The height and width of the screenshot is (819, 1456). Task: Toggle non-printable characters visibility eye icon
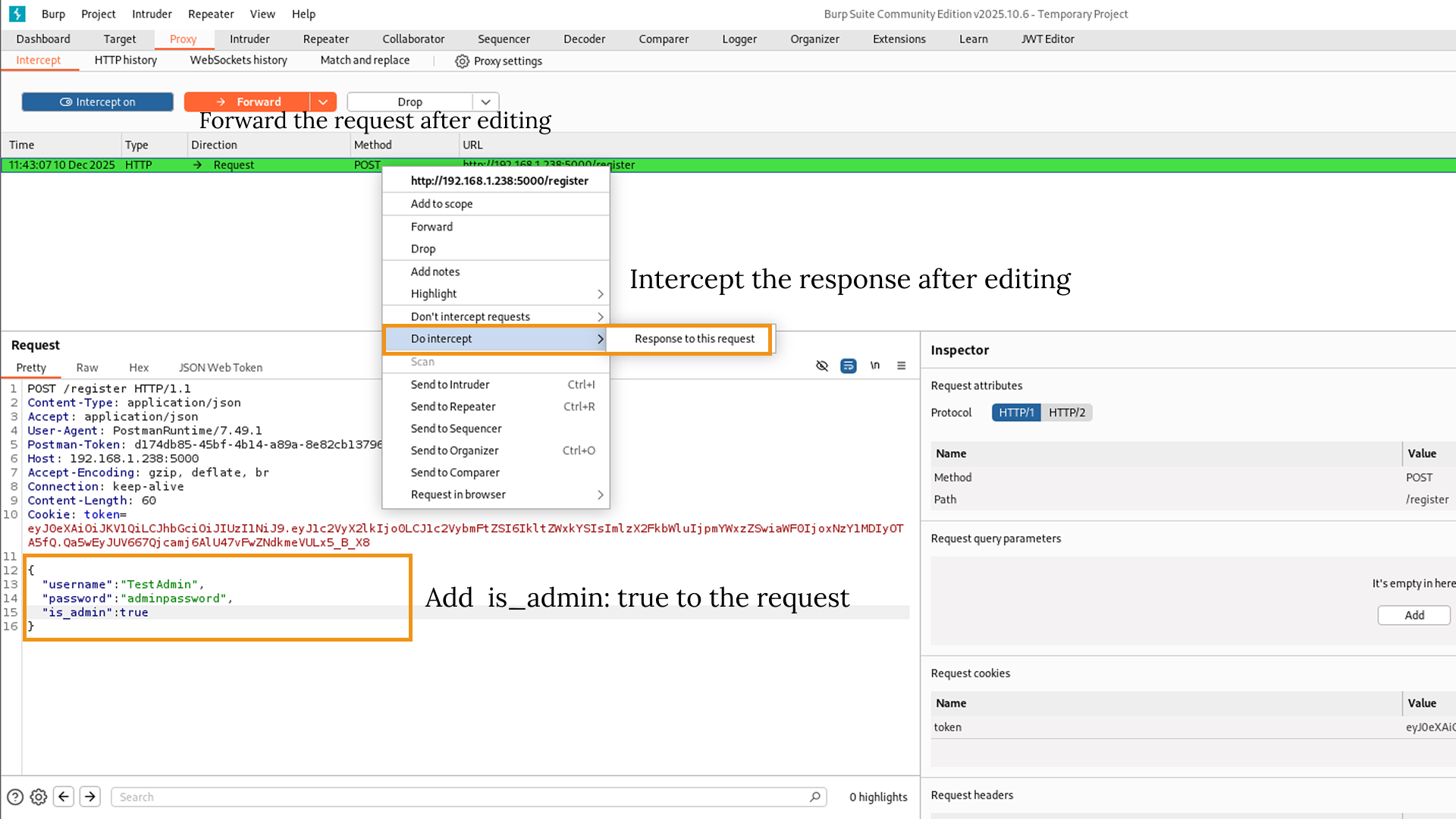pyautogui.click(x=822, y=366)
